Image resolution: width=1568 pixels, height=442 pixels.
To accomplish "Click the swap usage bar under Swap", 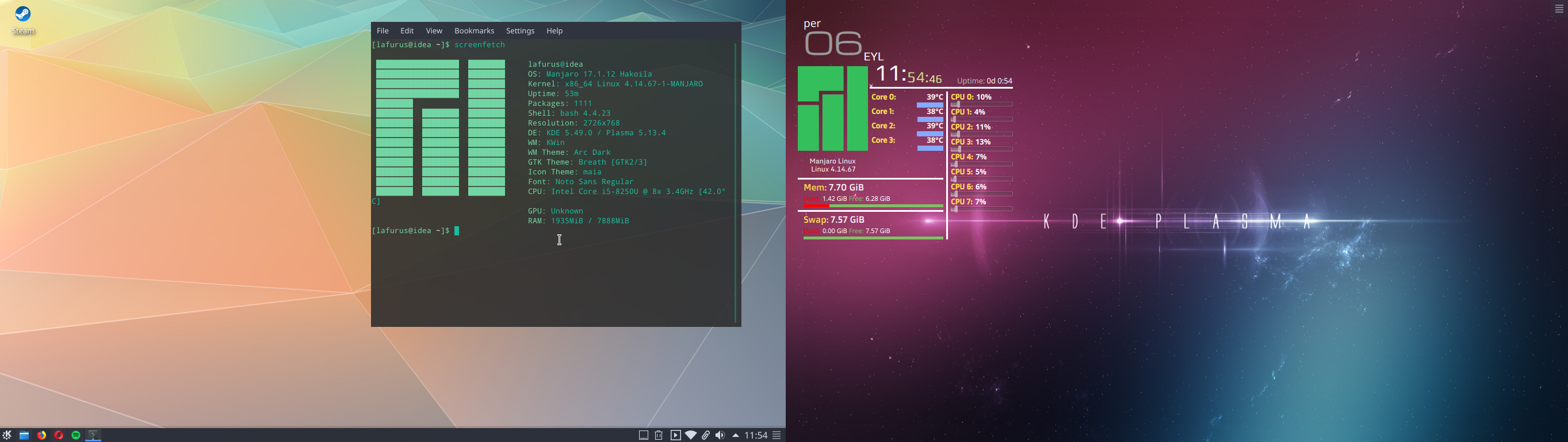I will click(873, 239).
